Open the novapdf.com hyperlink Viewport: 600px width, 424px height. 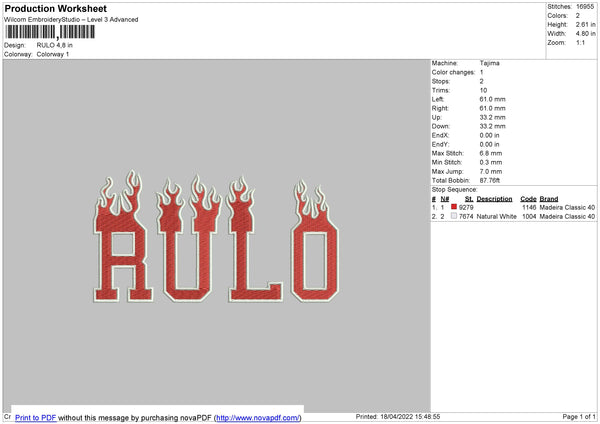(x=258, y=417)
